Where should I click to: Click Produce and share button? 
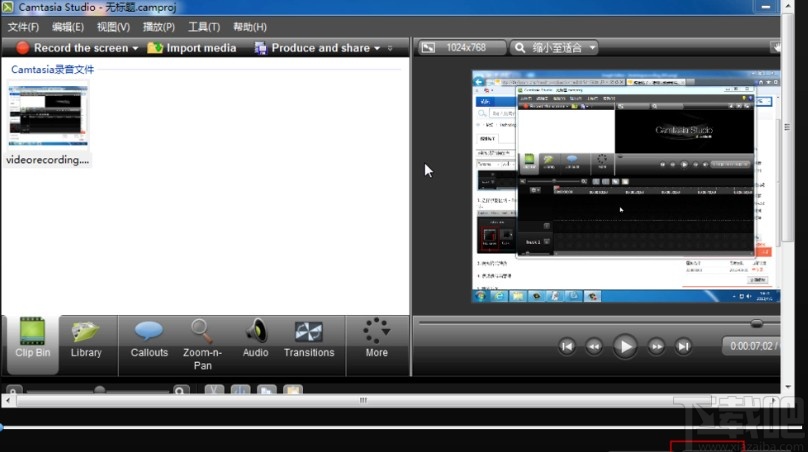point(312,48)
